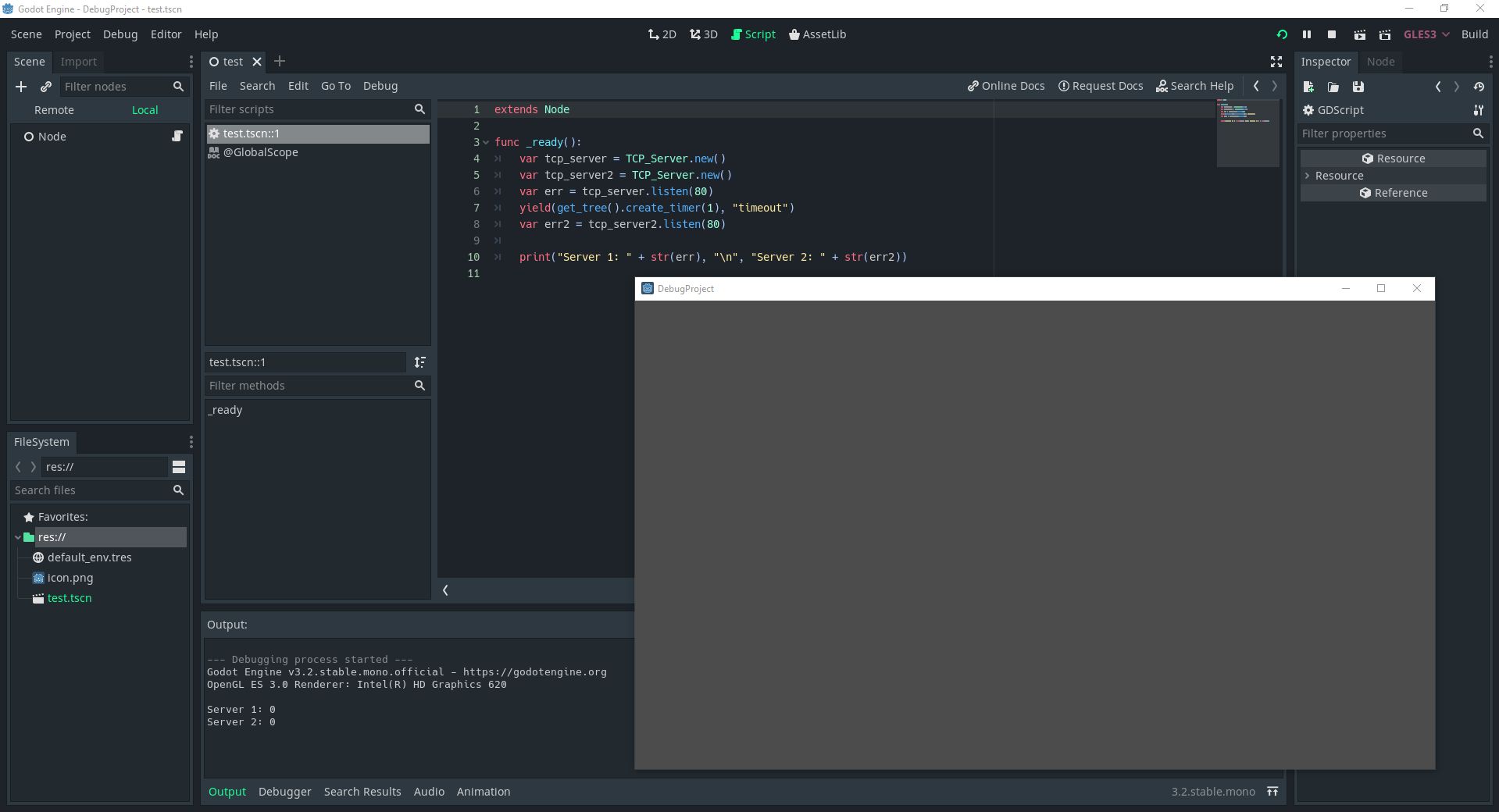1499x812 pixels.
Task: Open the Animation bottom panel
Action: point(484,792)
